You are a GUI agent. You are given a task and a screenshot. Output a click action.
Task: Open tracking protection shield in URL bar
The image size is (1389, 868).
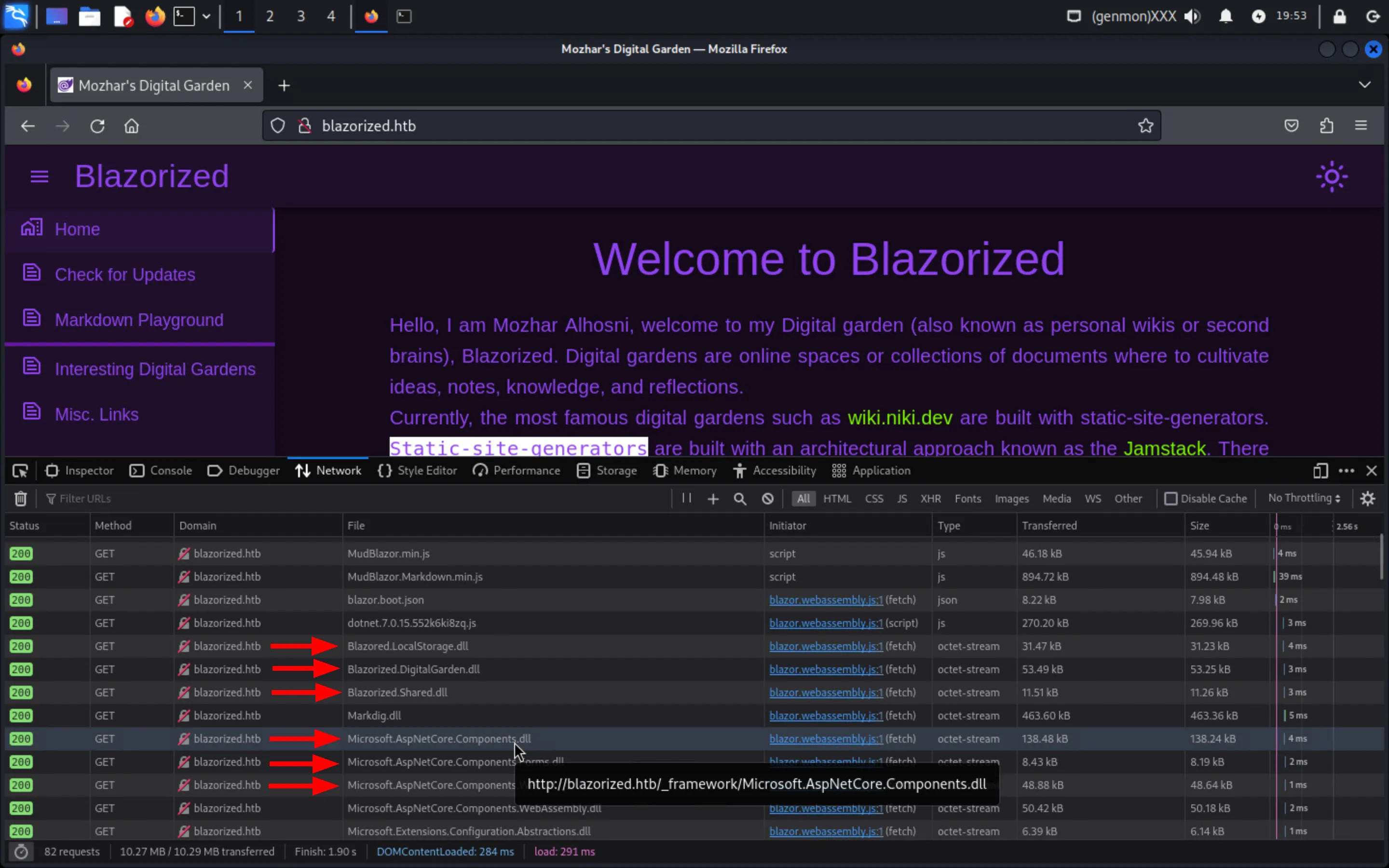click(278, 126)
